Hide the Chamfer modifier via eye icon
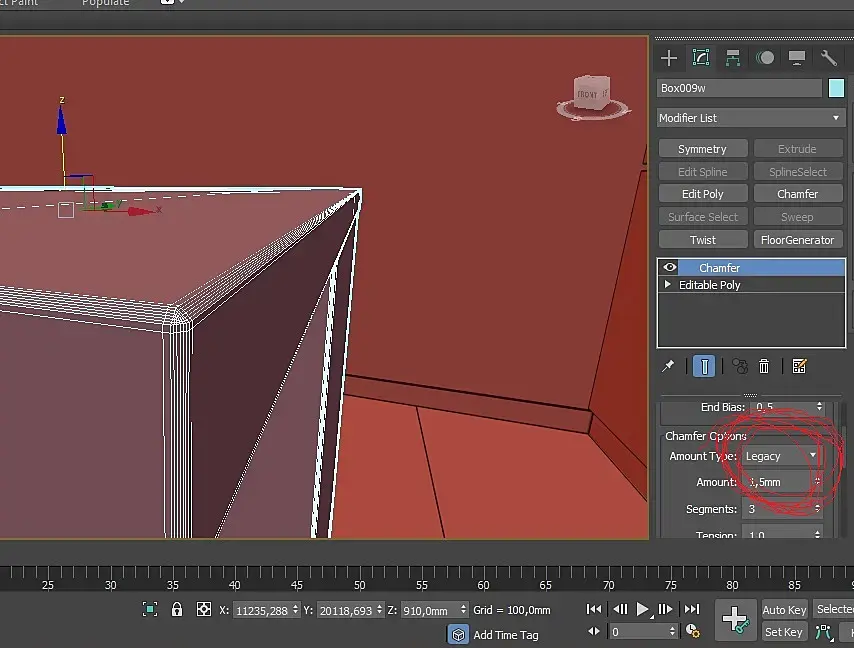The height and width of the screenshot is (648, 854). [670, 268]
